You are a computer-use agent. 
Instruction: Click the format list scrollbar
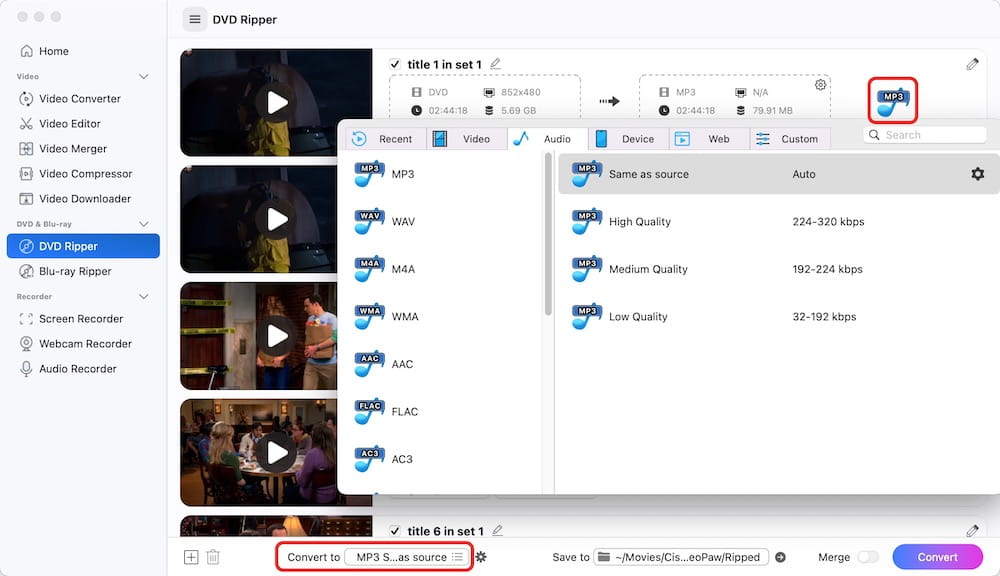[548, 233]
